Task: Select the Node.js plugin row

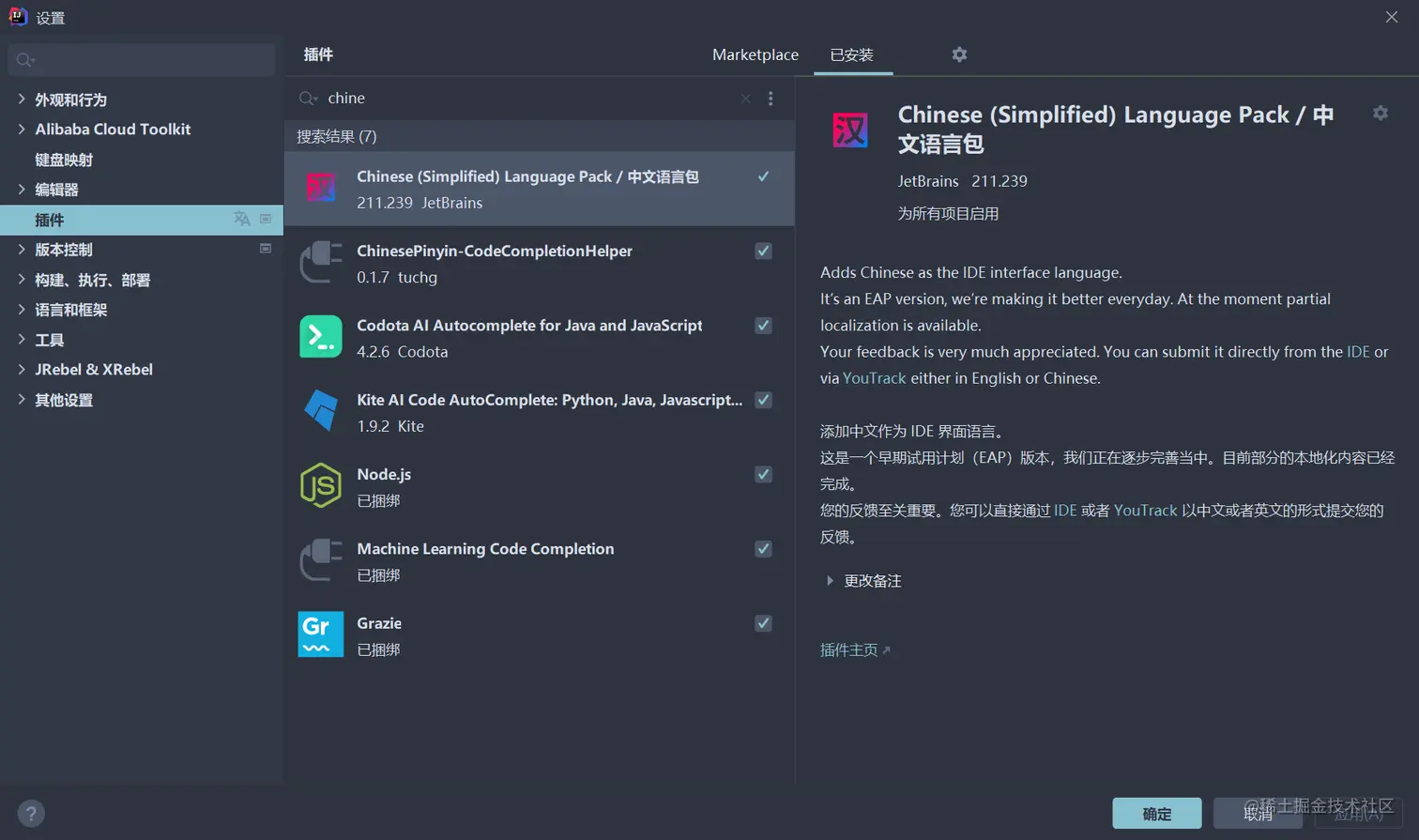Action: click(x=540, y=486)
